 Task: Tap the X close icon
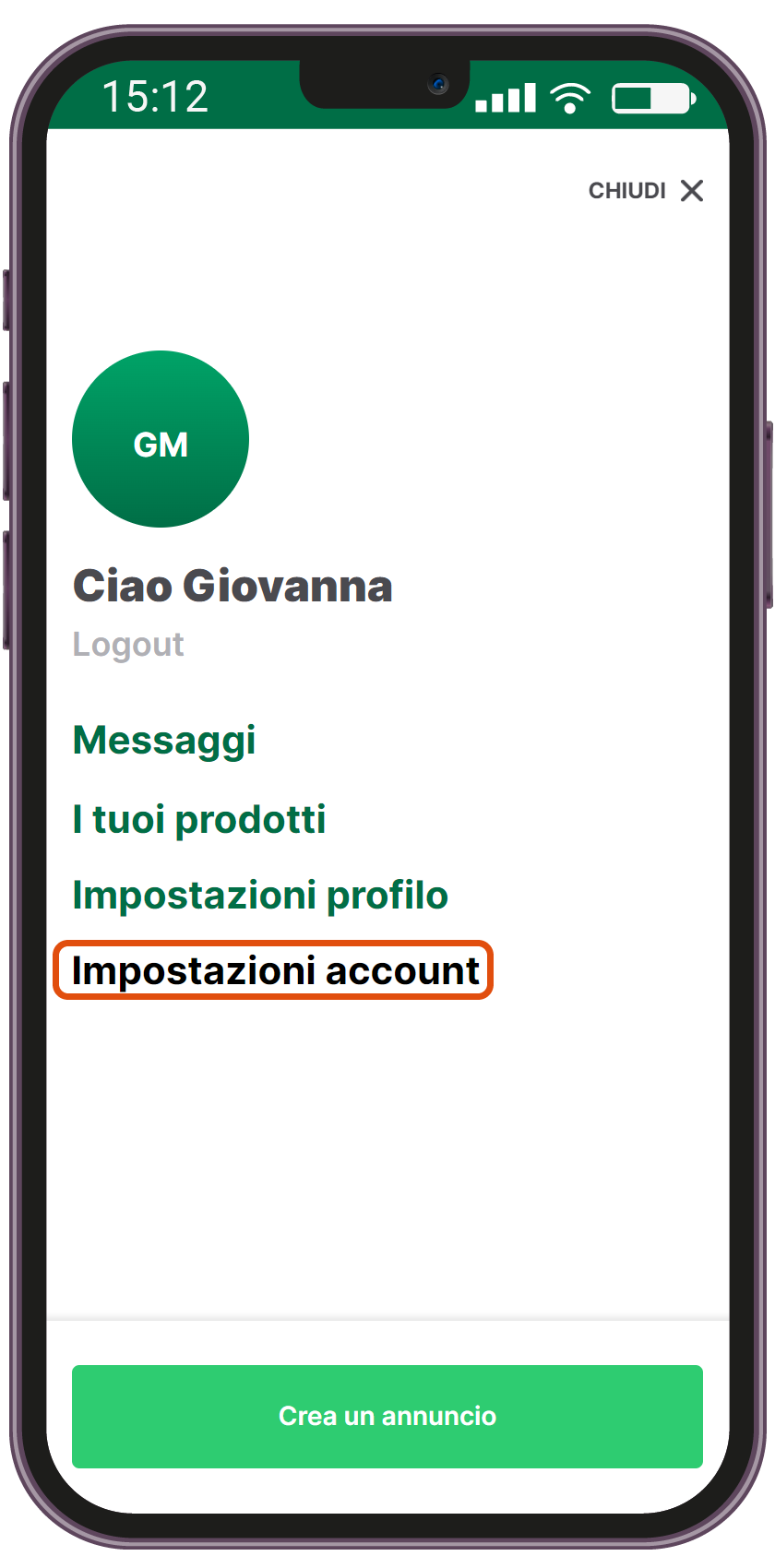(x=692, y=191)
